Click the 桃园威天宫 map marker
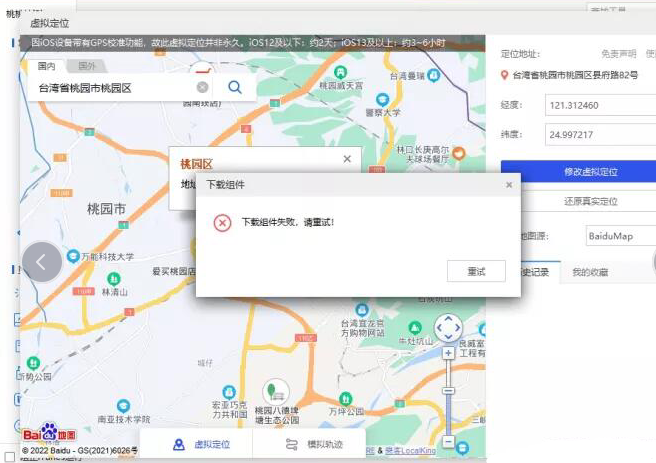 pos(341,72)
